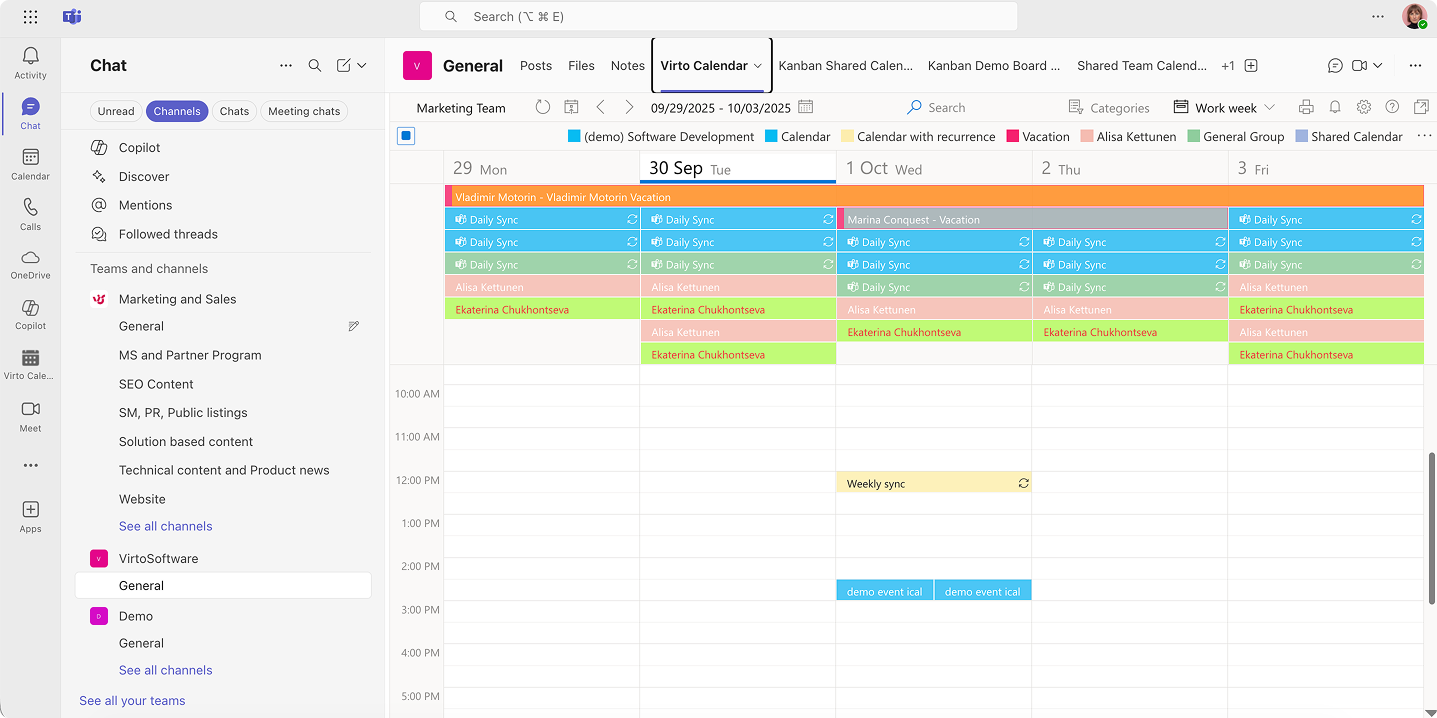1437x718 pixels.
Task: Open Virto Calendar settings gear
Action: coord(1363,107)
